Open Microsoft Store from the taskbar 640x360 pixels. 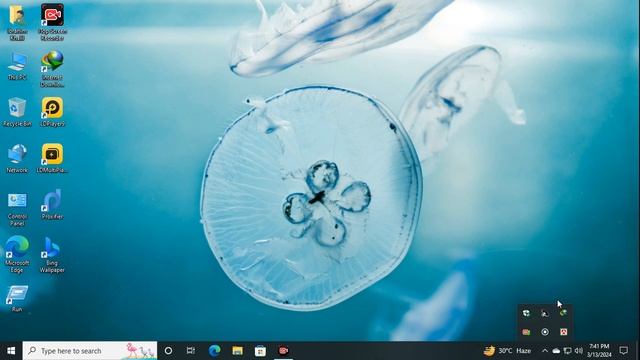pyautogui.click(x=260, y=351)
